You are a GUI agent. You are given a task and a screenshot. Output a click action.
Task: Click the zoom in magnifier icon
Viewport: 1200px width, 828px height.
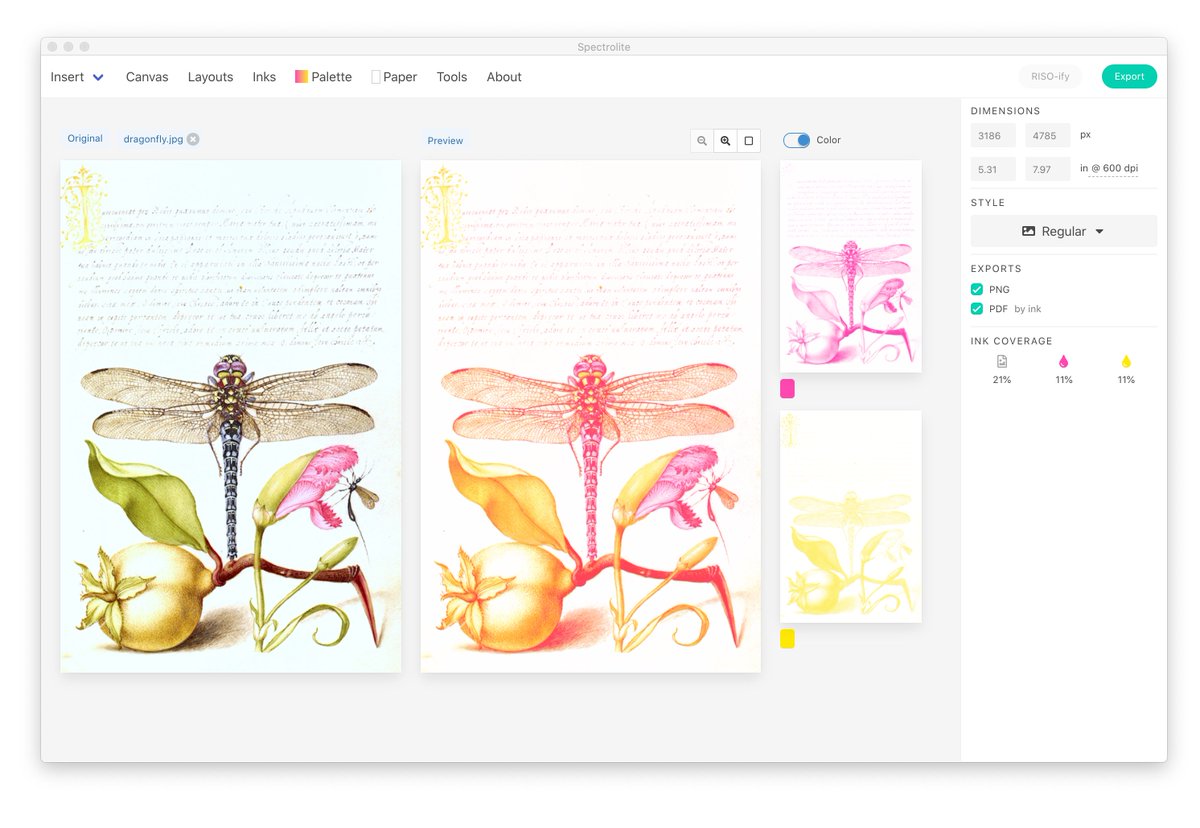pyautogui.click(x=726, y=141)
